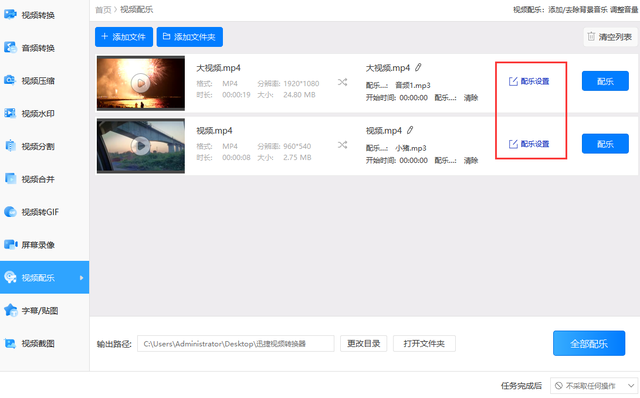Click the 大视频.mp4 source file name
Viewport: 640px width, 398px height.
click(218, 68)
